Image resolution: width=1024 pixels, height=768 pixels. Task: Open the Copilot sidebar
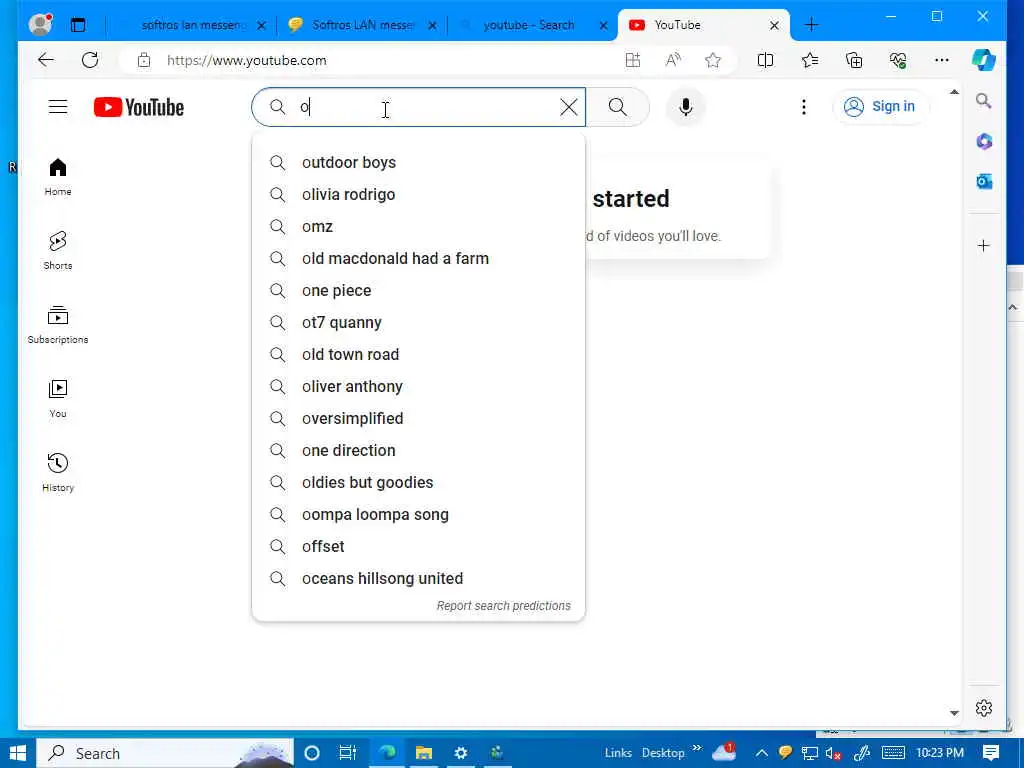[x=984, y=60]
